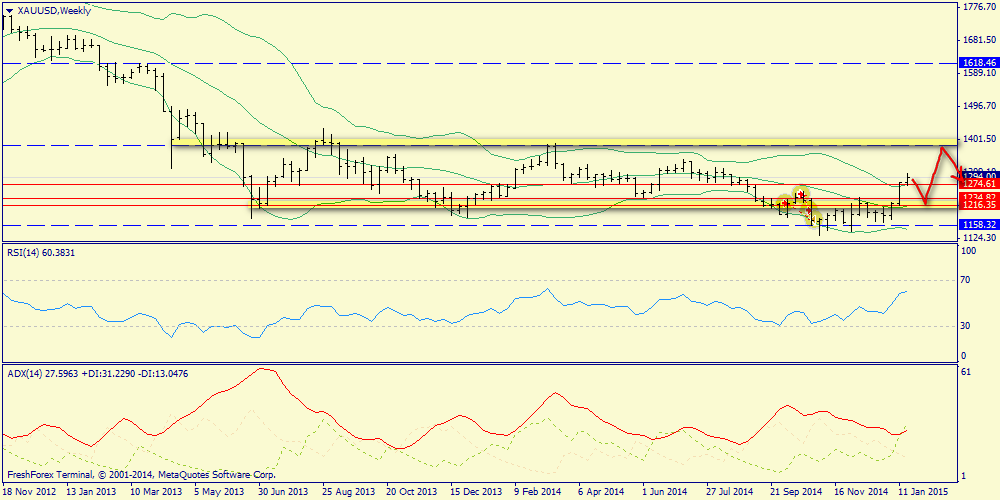
Task: Click the 1589.10 price scale value
Action: coord(979,74)
